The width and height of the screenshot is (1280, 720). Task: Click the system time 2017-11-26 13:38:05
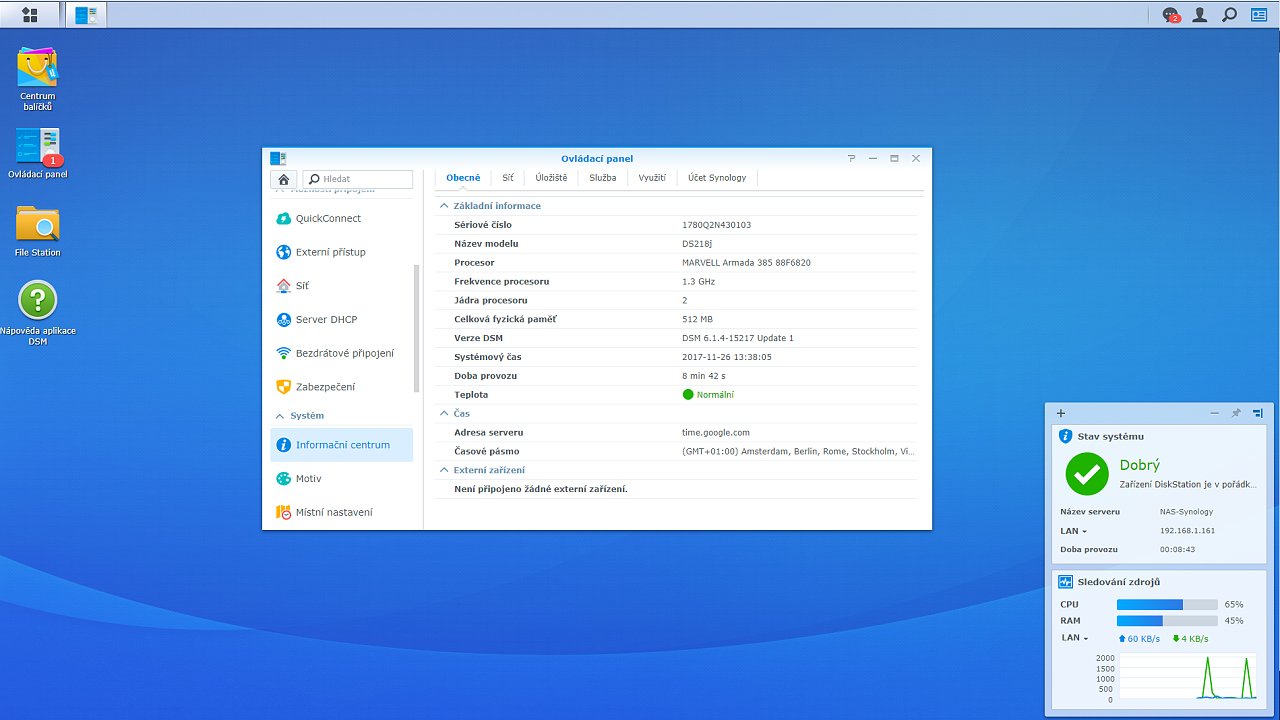pos(727,357)
